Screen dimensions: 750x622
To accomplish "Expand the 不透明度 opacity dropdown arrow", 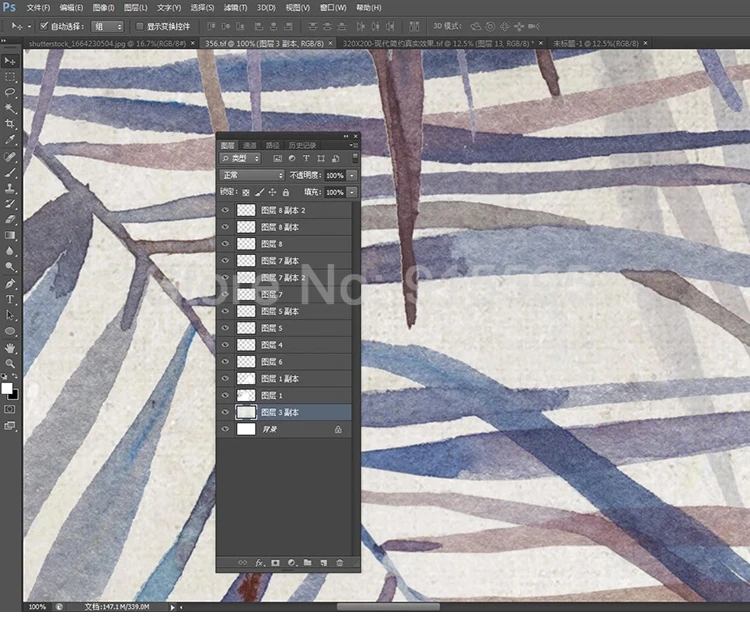I will pyautogui.click(x=352, y=175).
